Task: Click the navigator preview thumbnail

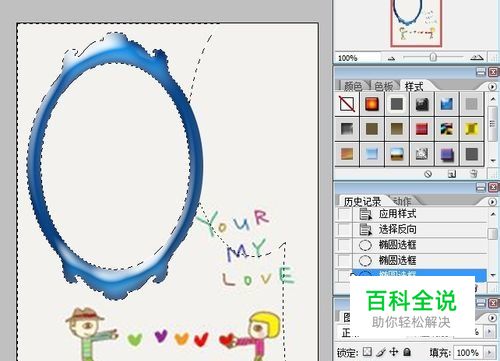Action: click(x=416, y=23)
